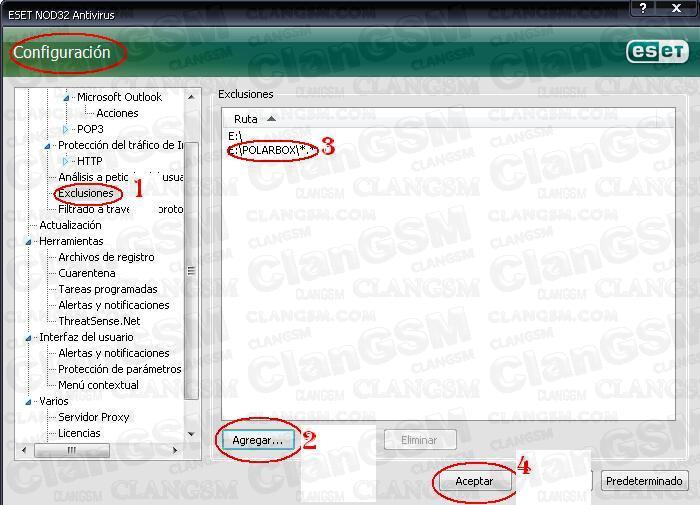Click the Agregar... button
This screenshot has width=700, height=505.
click(258, 440)
